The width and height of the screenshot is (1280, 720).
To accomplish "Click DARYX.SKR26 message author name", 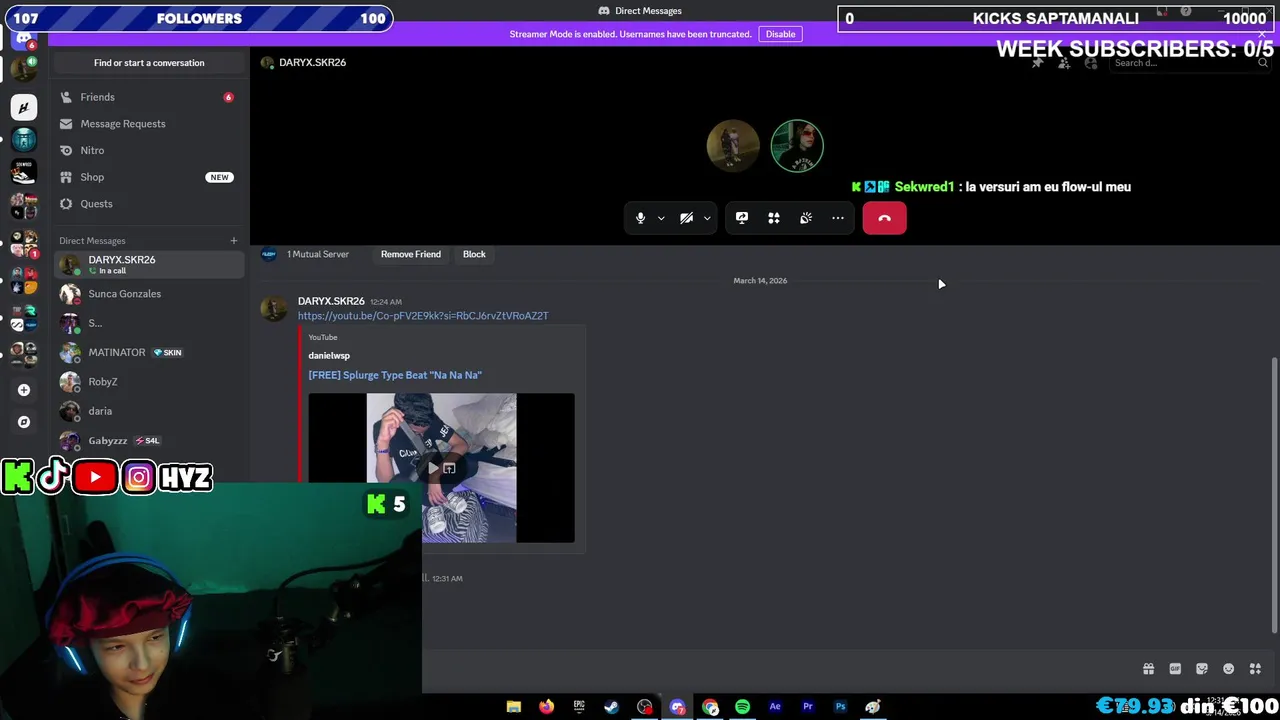I will tap(331, 301).
